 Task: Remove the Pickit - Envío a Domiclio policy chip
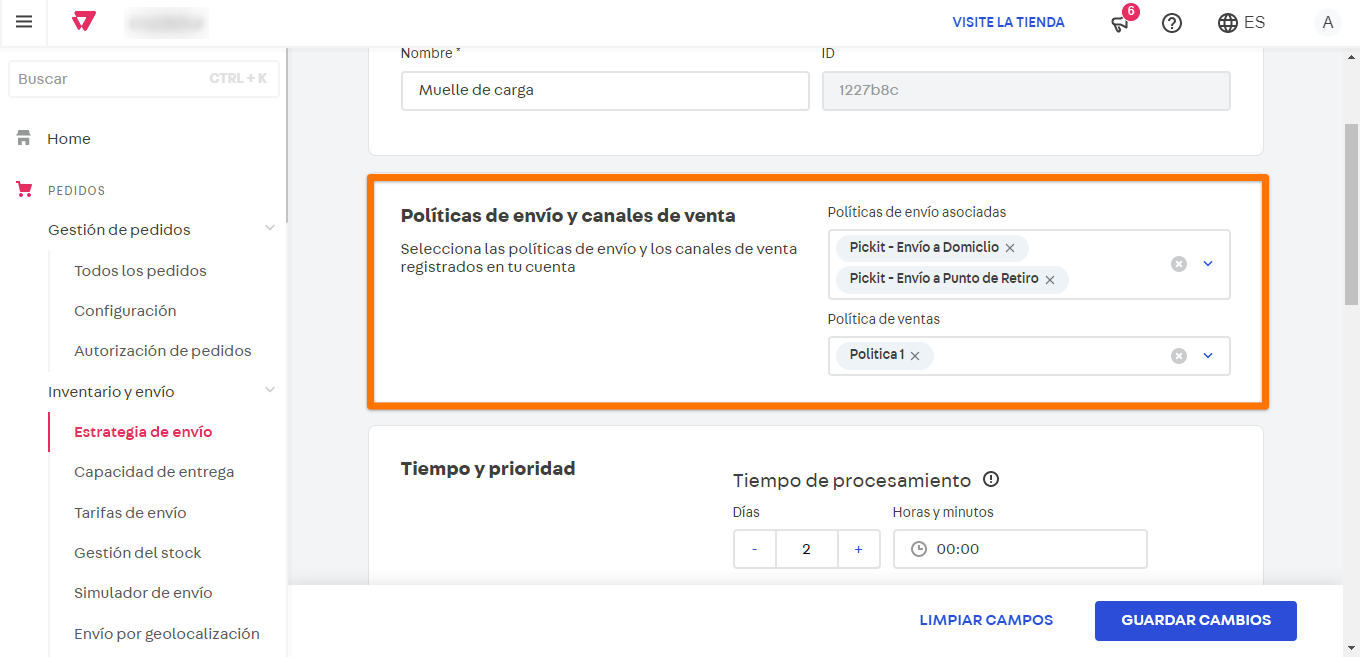coord(1011,247)
